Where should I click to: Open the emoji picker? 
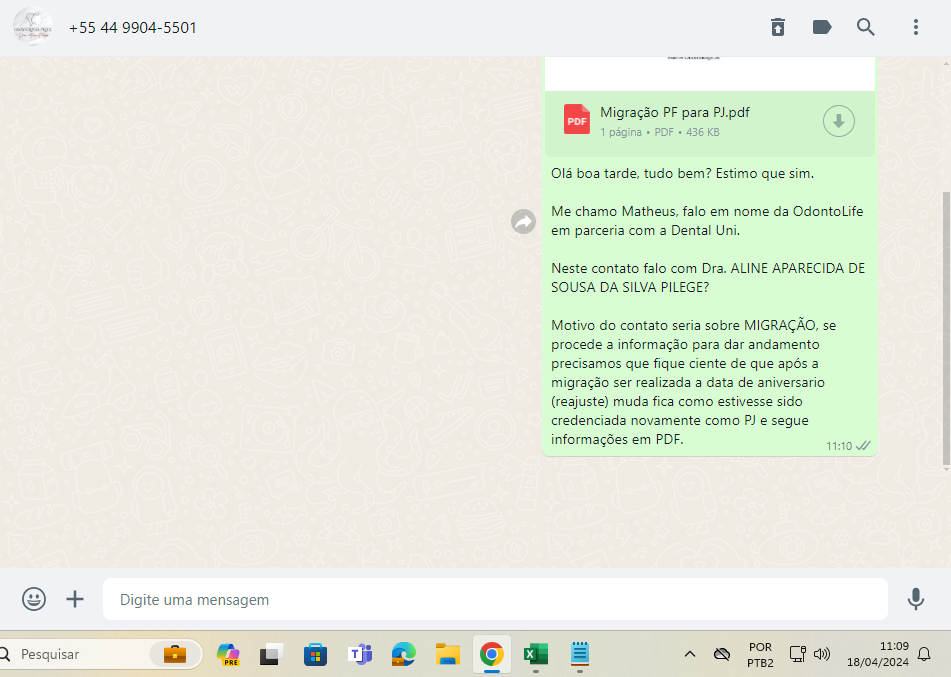point(34,599)
